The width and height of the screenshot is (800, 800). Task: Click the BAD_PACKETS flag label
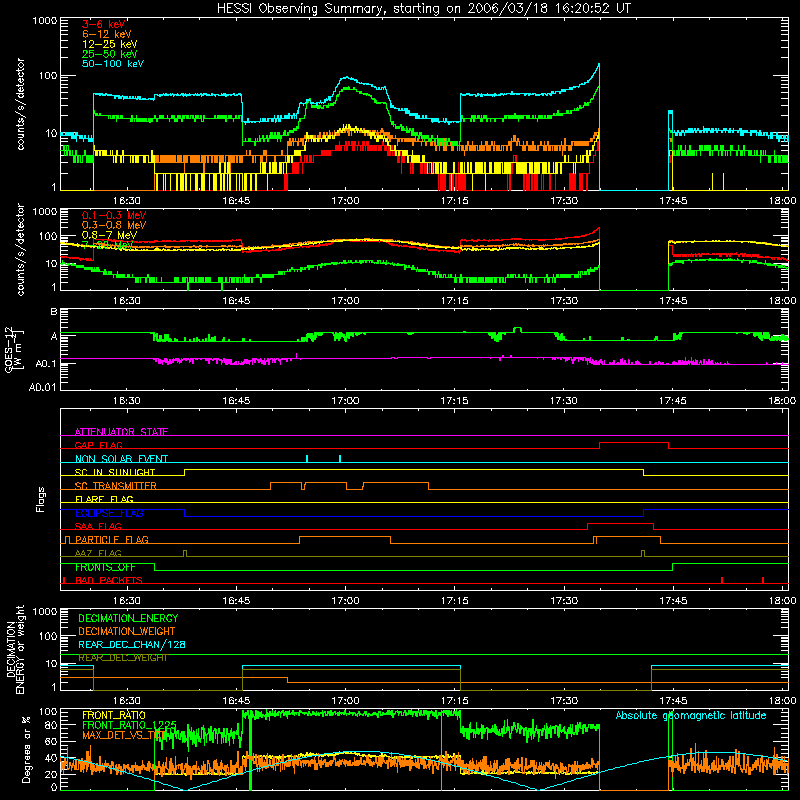(x=109, y=580)
